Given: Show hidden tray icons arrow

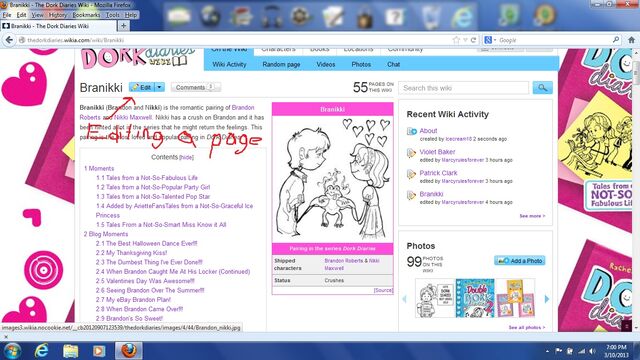Looking at the screenshot, I should pos(547,351).
